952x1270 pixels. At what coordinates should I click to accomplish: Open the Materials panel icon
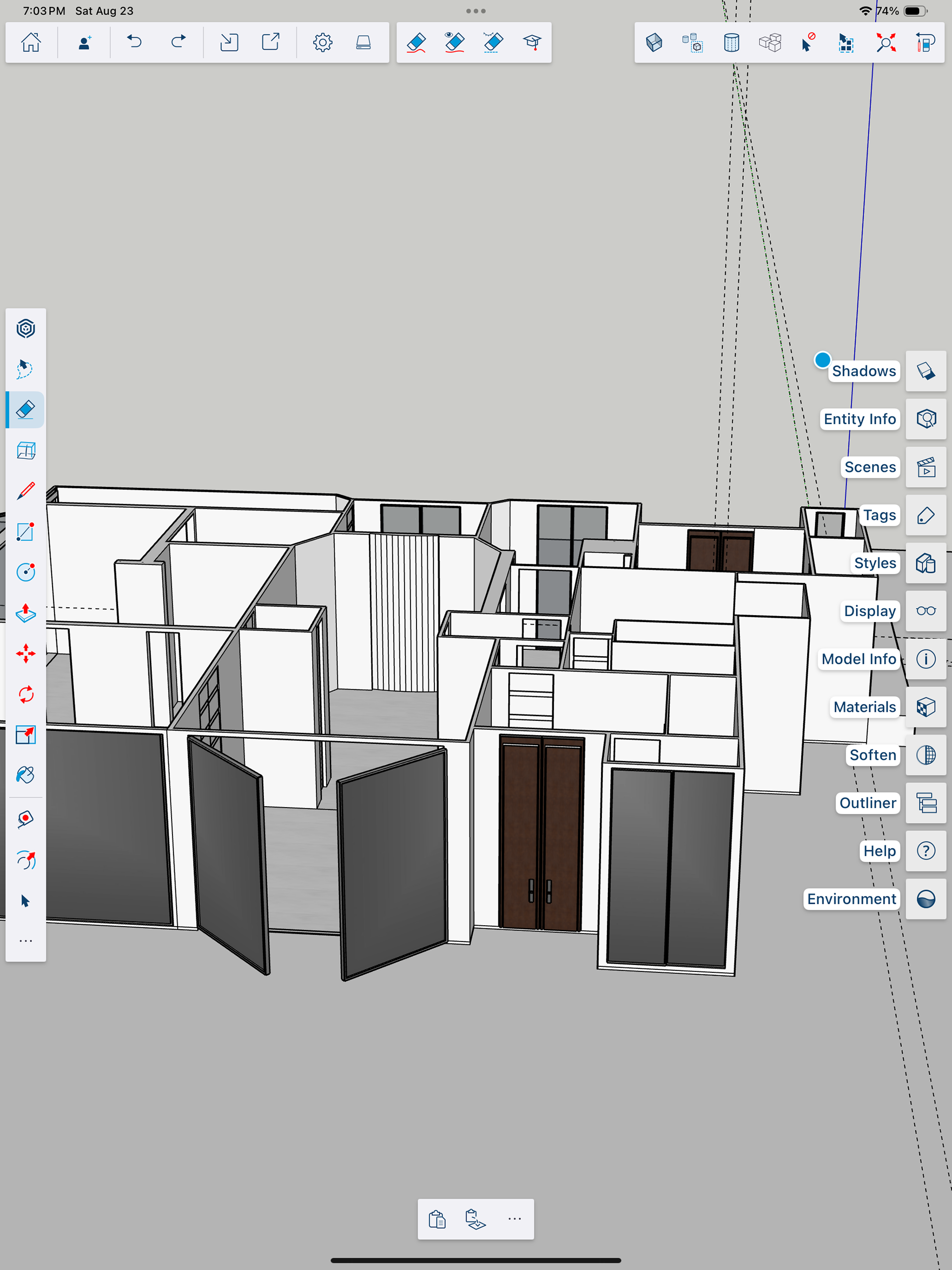[925, 707]
